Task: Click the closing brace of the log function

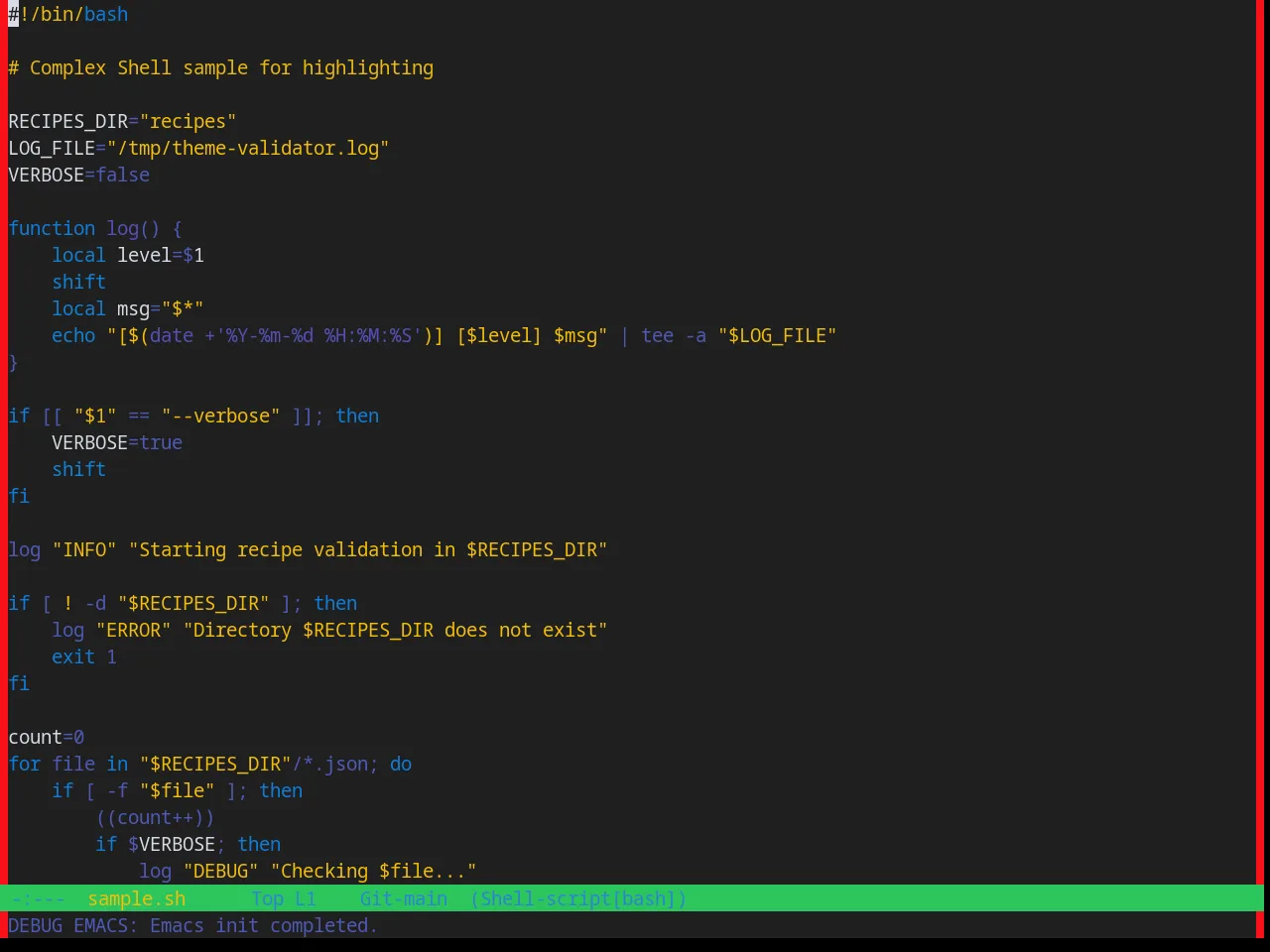Action: click(x=13, y=363)
